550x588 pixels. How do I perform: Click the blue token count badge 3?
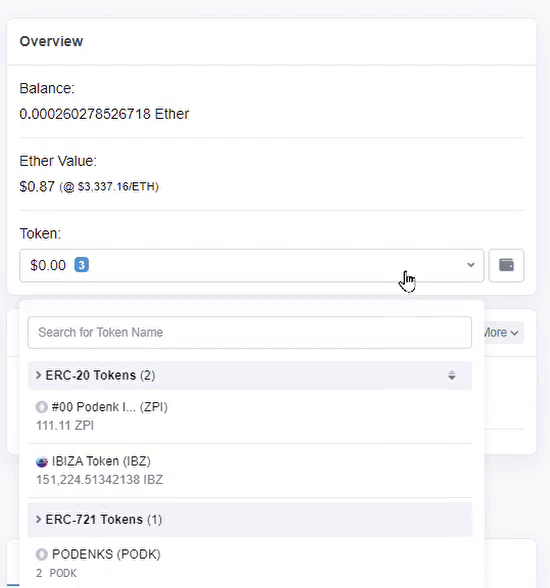click(x=82, y=265)
